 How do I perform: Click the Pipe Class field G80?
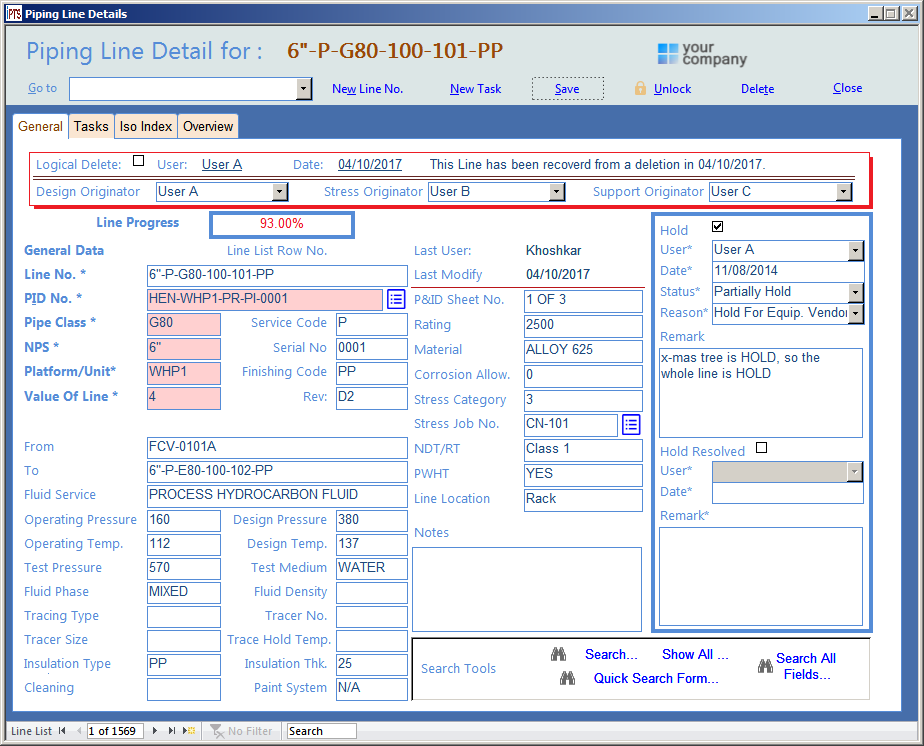tap(184, 324)
